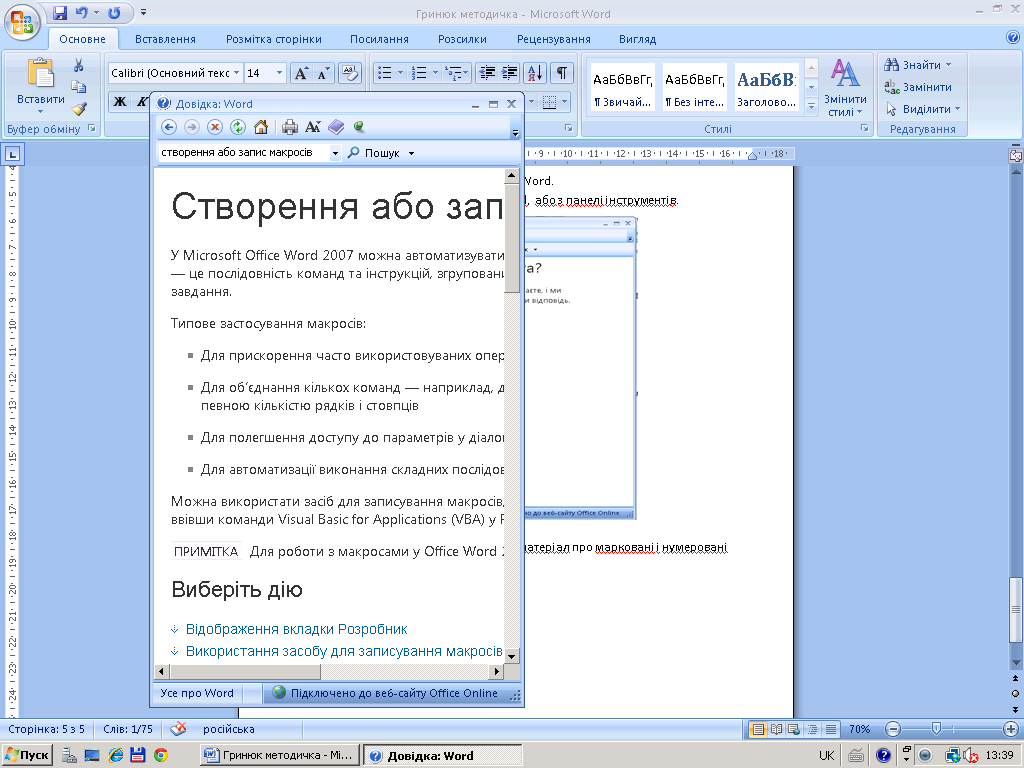This screenshot has height=768, width=1024.
Task: Click the multilevel list icon
Action: (454, 73)
